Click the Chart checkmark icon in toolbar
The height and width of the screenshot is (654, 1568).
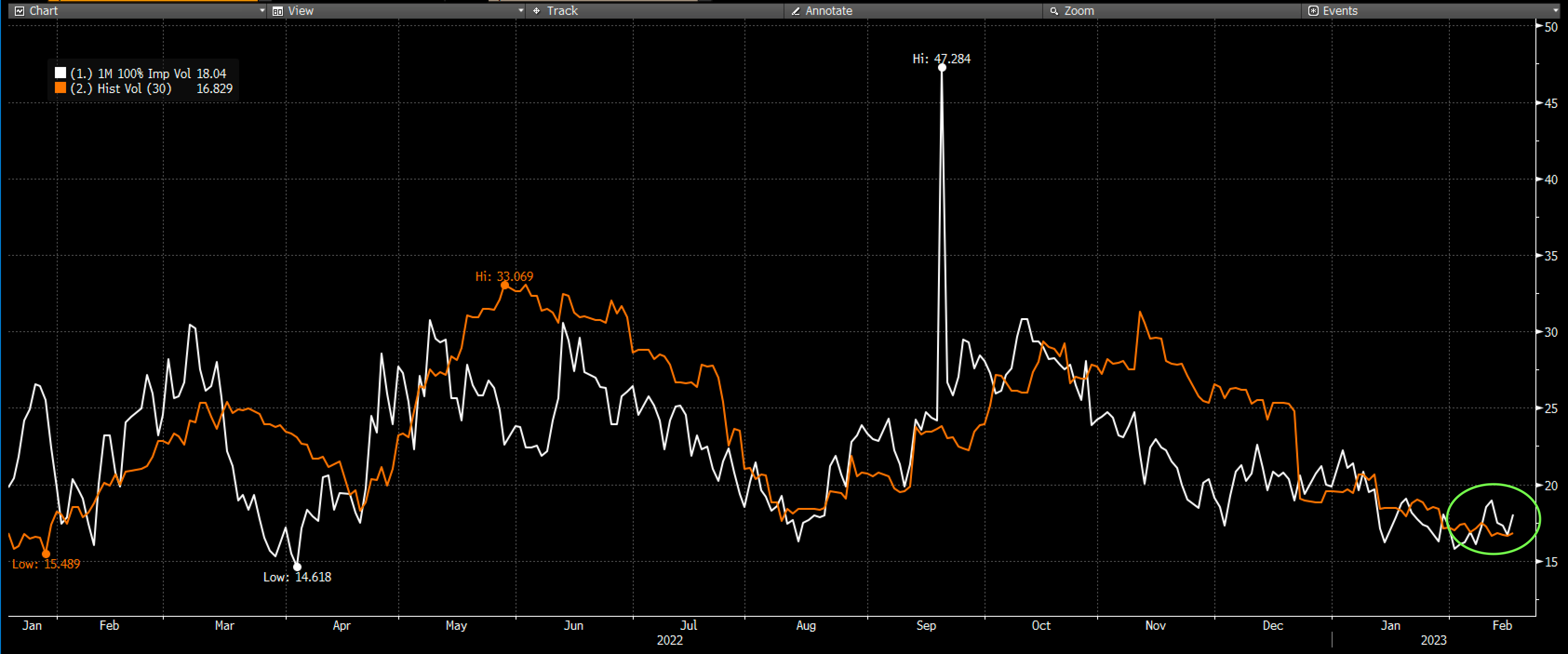point(20,11)
